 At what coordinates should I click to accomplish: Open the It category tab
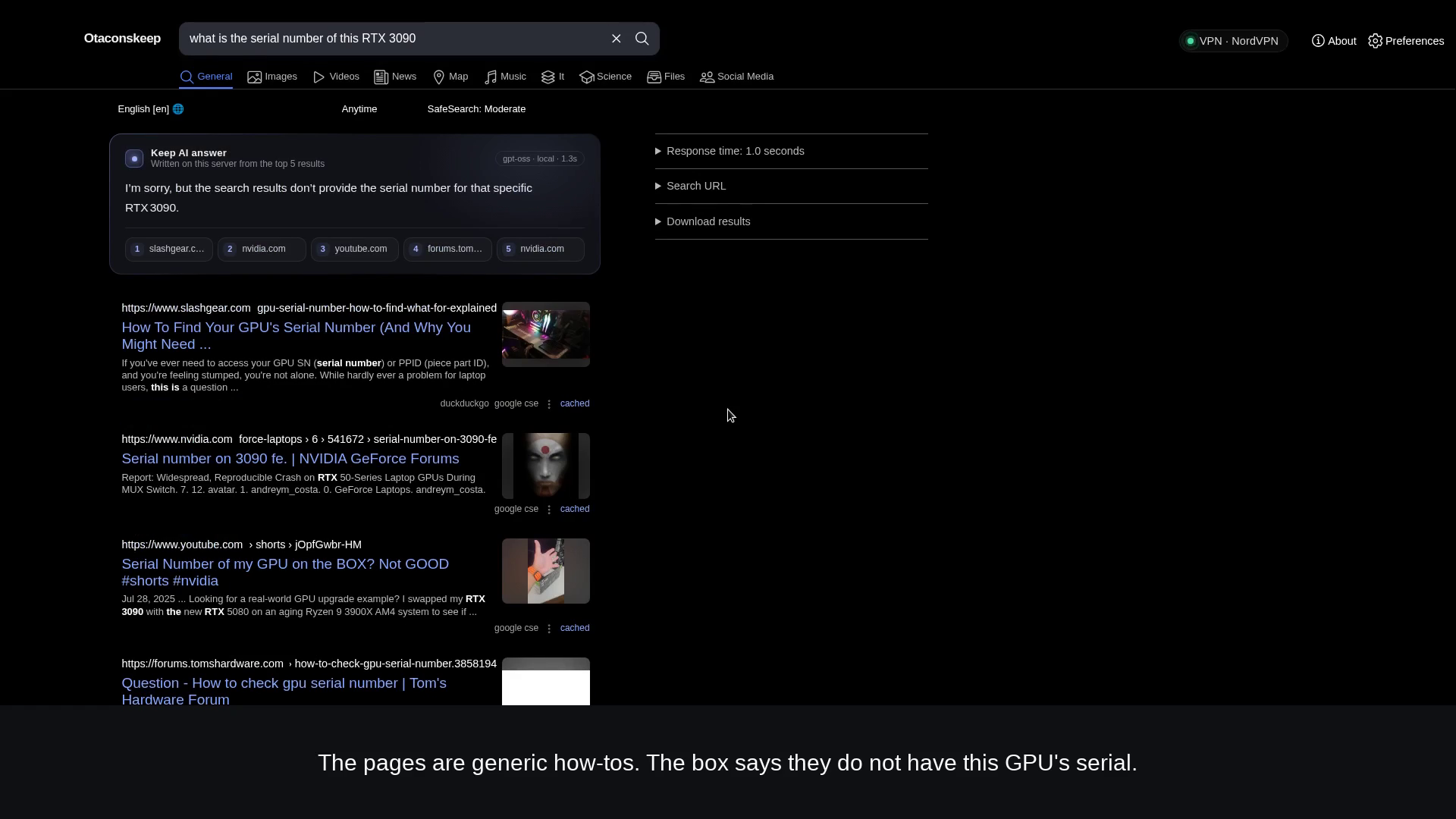pyautogui.click(x=553, y=77)
